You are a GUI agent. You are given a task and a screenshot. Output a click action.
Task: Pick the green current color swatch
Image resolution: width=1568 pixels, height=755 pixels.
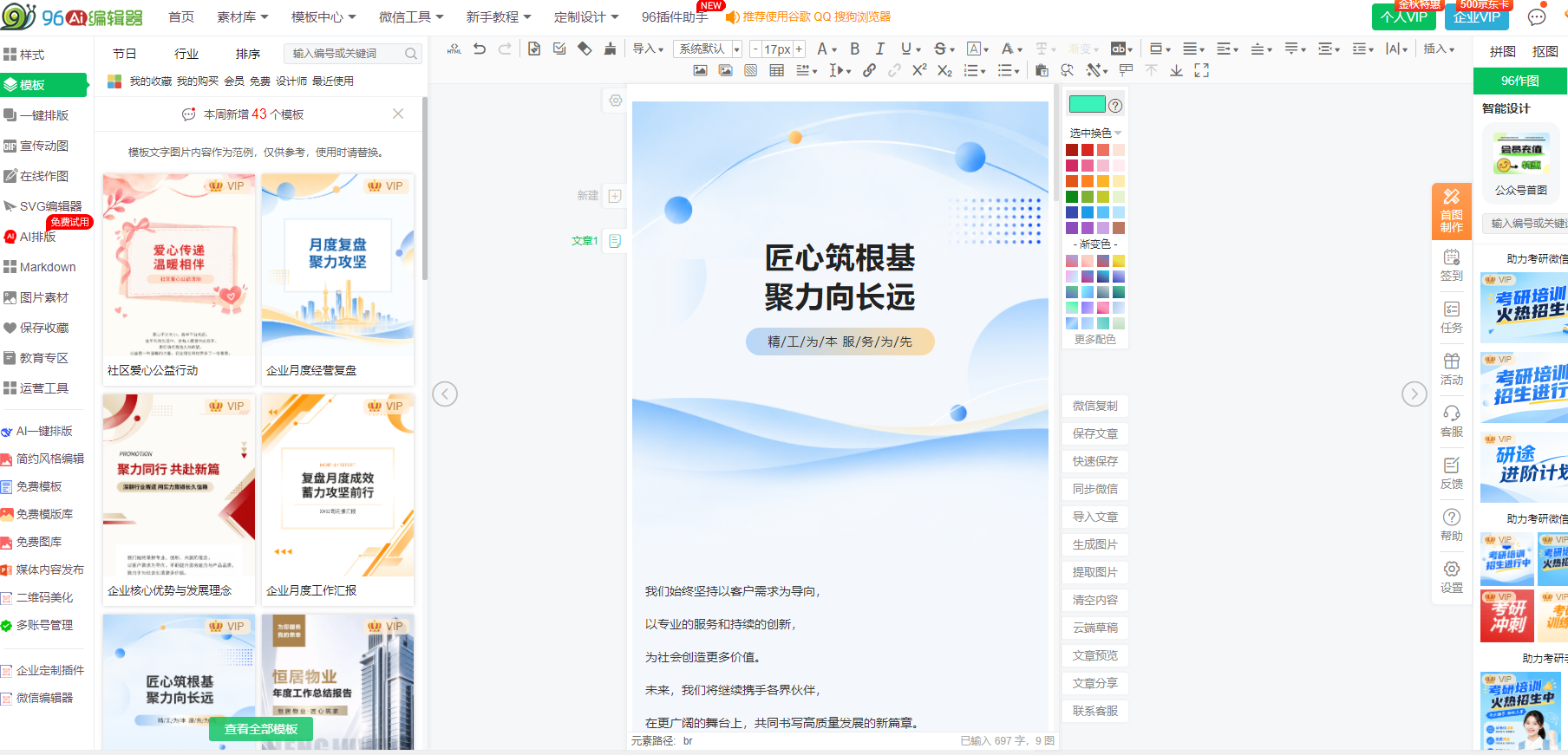pos(1088,105)
